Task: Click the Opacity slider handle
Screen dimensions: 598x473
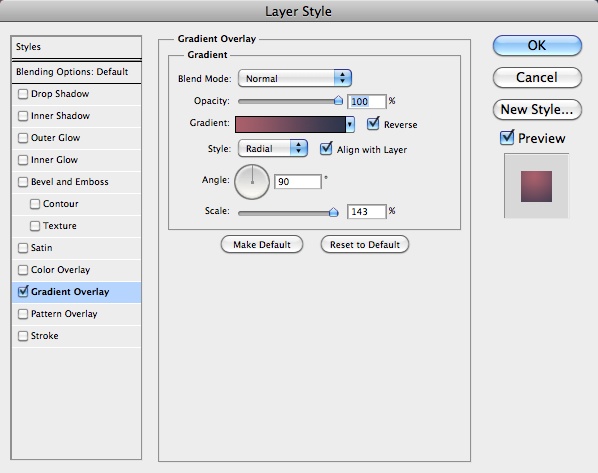Action: [x=338, y=100]
